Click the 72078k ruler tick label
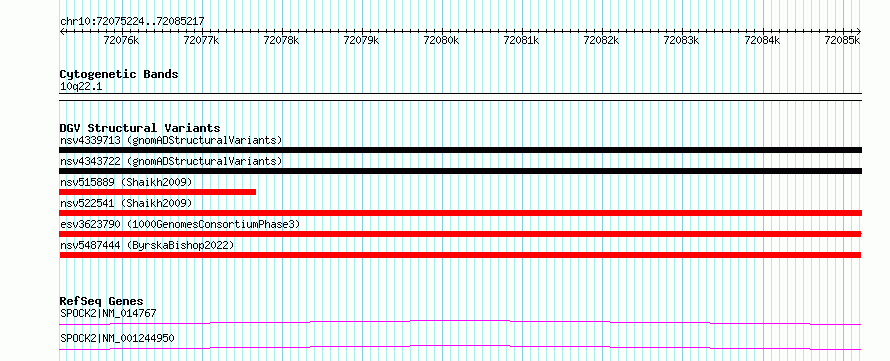Image resolution: width=890 pixels, height=361 pixels. pyautogui.click(x=282, y=40)
